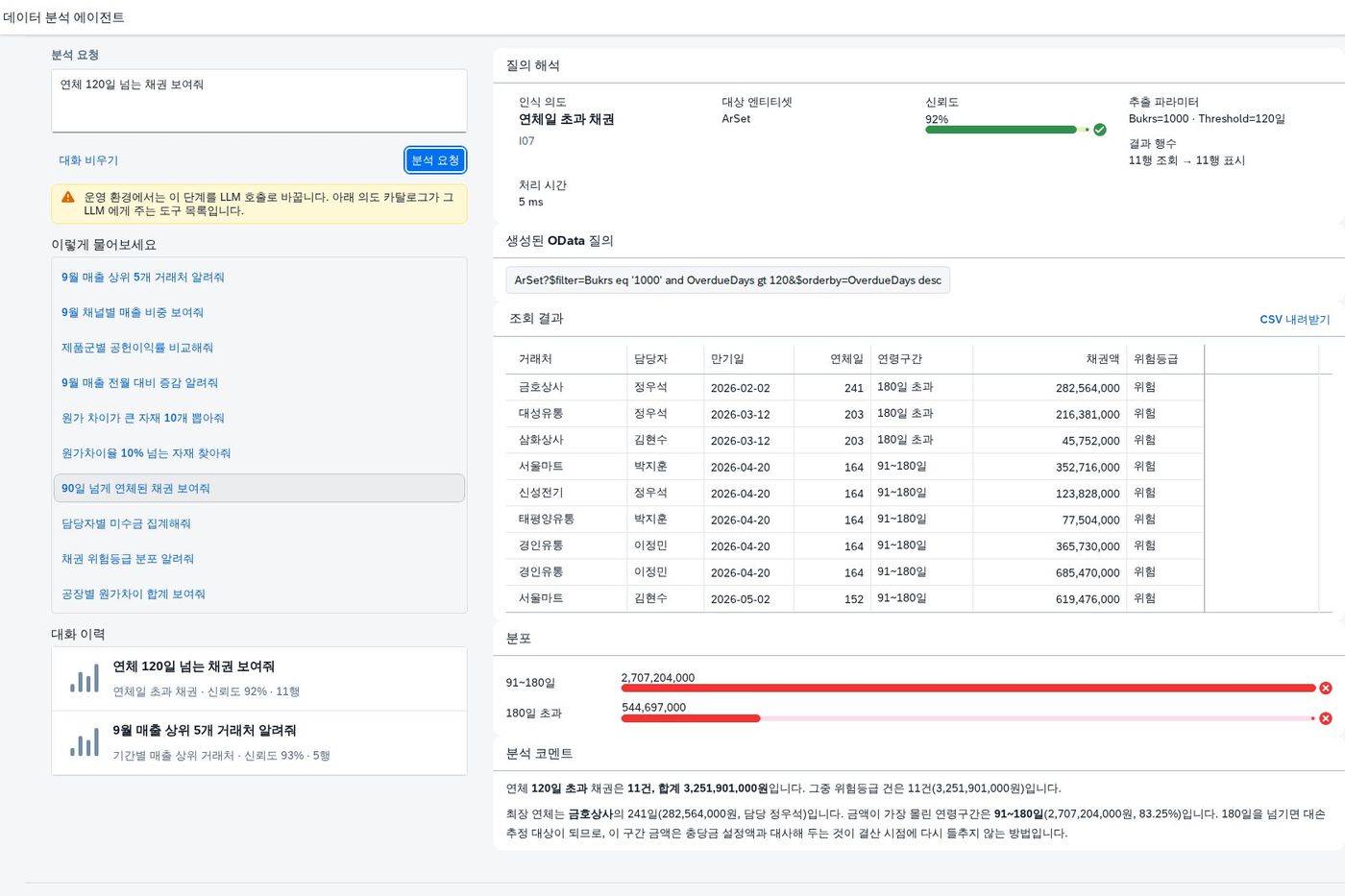The width and height of the screenshot is (1345, 896).
Task: Click the red error icon on 180일 초과 bar
Action: 1326,718
